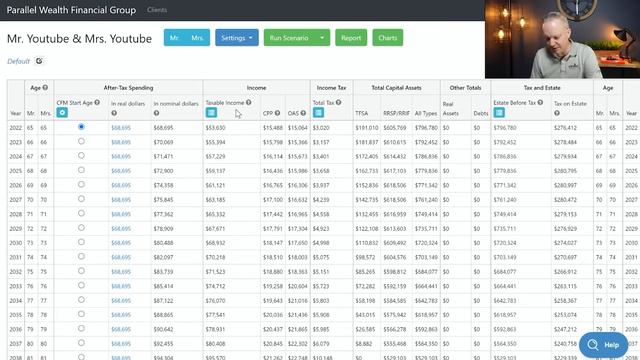Open real-dollar spending link for 2023
This screenshot has width=640, height=360.
pyautogui.click(x=121, y=142)
